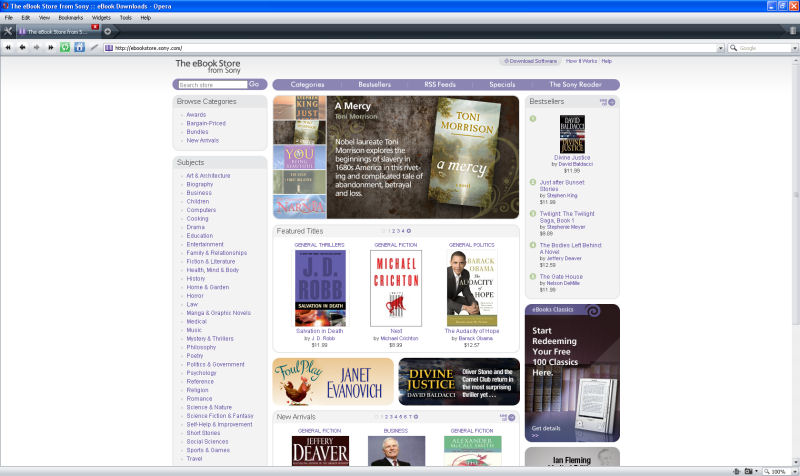Viewport: 800px width, 476px height.
Task: Click the Rewind navigation button
Action: (8, 47)
